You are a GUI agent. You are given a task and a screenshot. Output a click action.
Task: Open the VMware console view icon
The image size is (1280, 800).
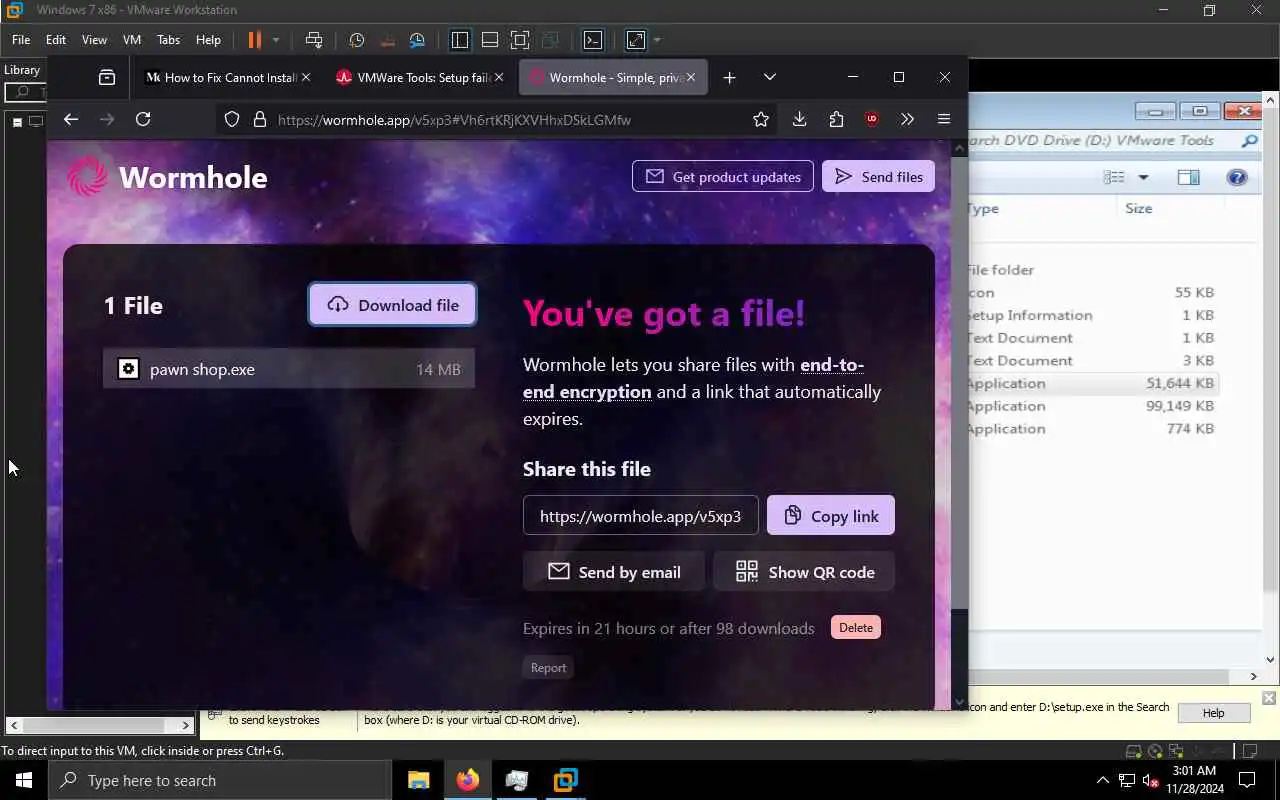[593, 40]
